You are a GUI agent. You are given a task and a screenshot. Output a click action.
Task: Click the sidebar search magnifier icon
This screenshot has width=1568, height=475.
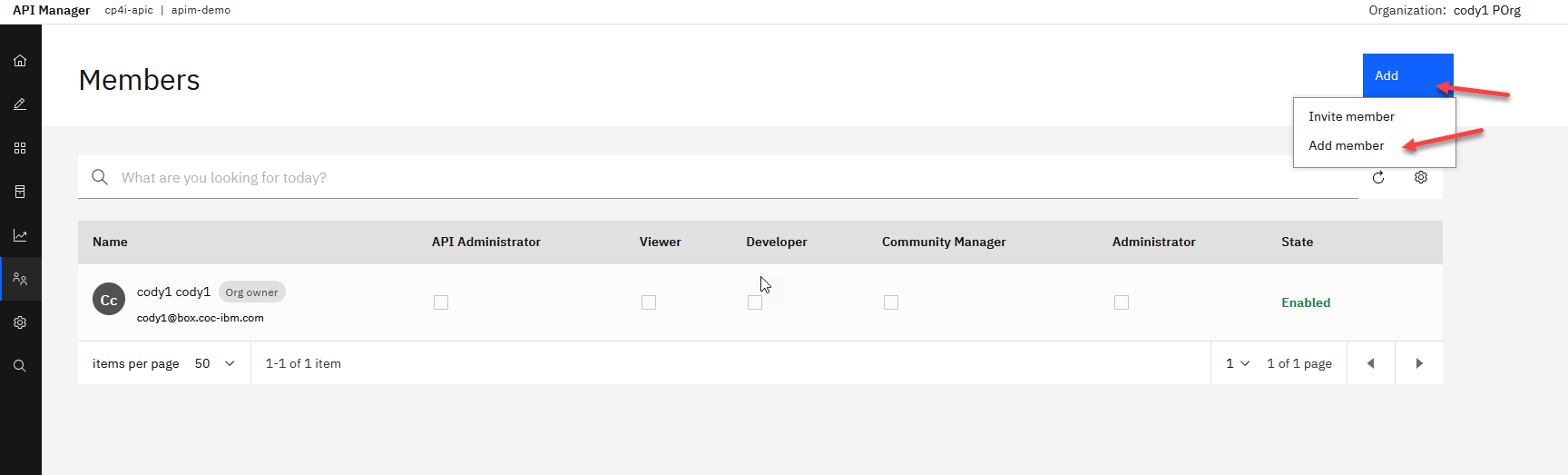pos(20,366)
